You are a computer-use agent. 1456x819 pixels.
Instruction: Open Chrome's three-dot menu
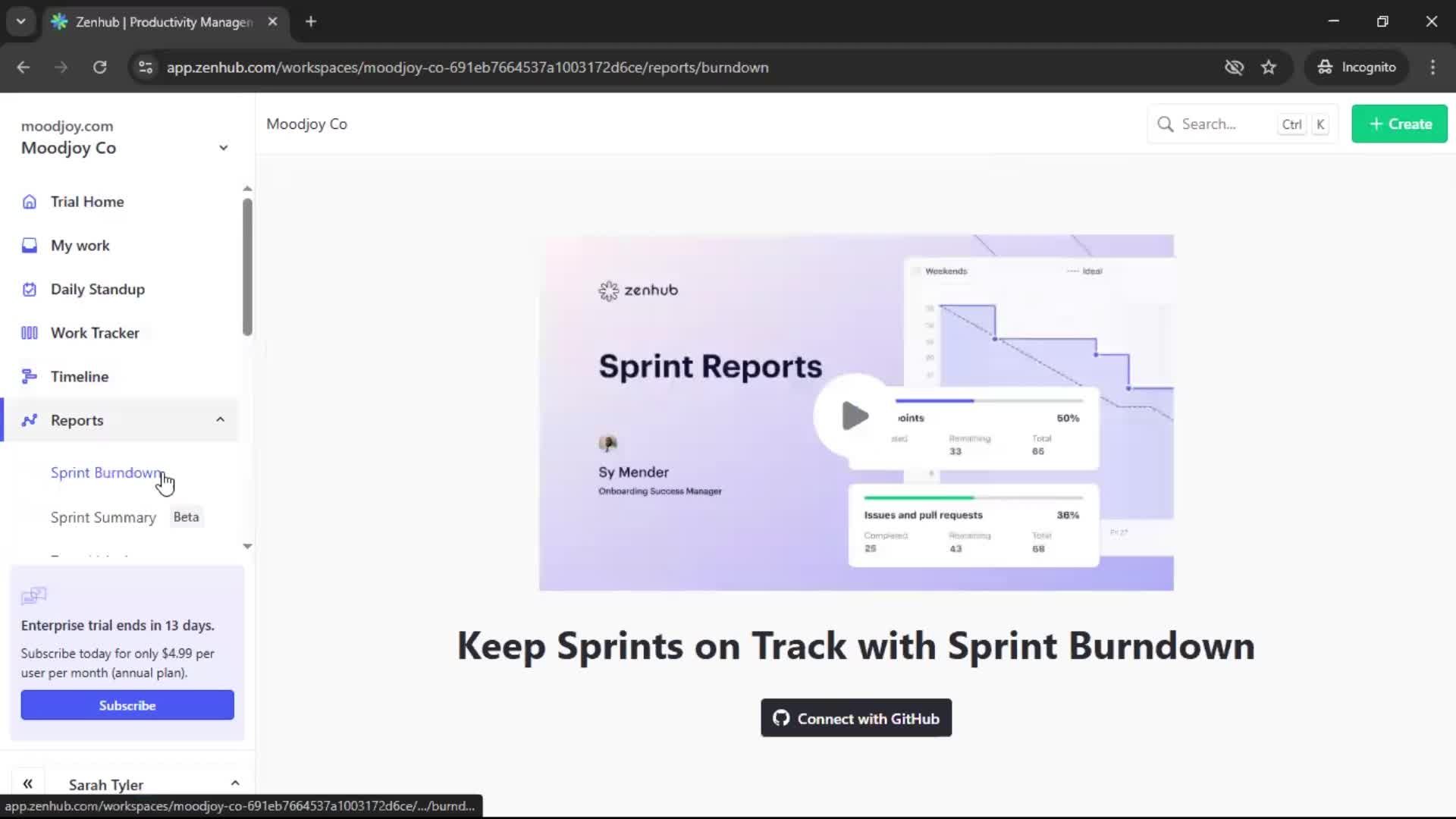click(1432, 67)
